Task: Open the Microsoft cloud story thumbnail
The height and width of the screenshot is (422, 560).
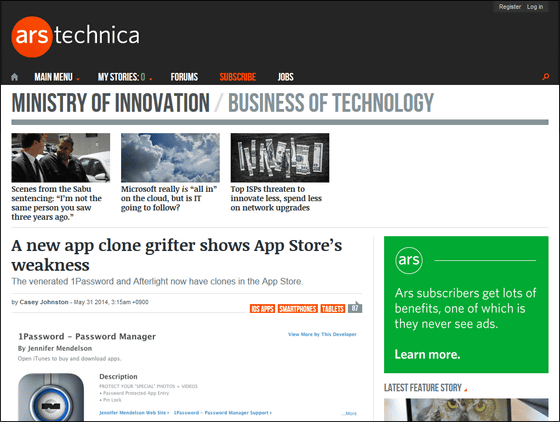Action: pyautogui.click(x=170, y=157)
